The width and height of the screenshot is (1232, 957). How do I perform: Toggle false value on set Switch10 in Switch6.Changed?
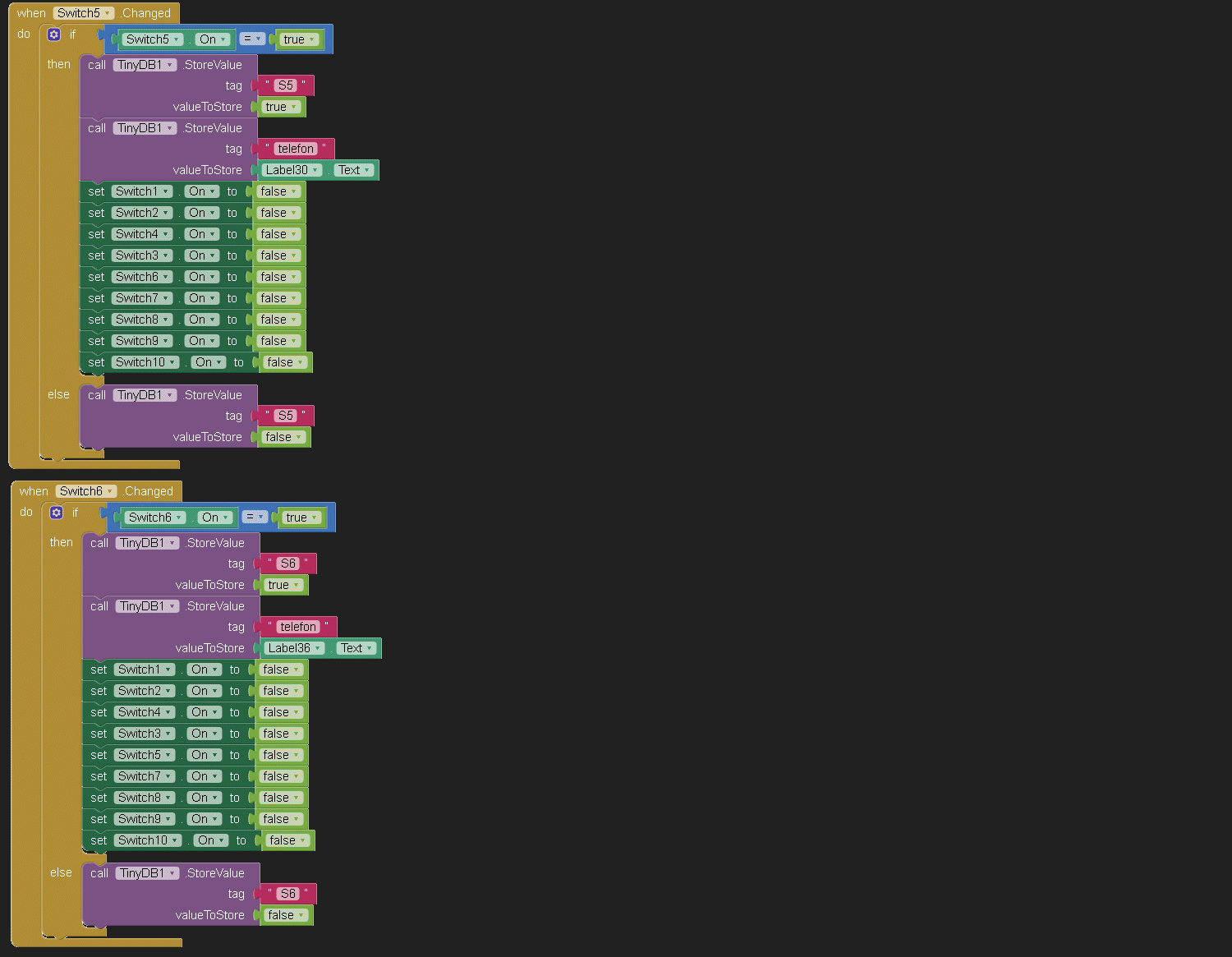click(287, 840)
